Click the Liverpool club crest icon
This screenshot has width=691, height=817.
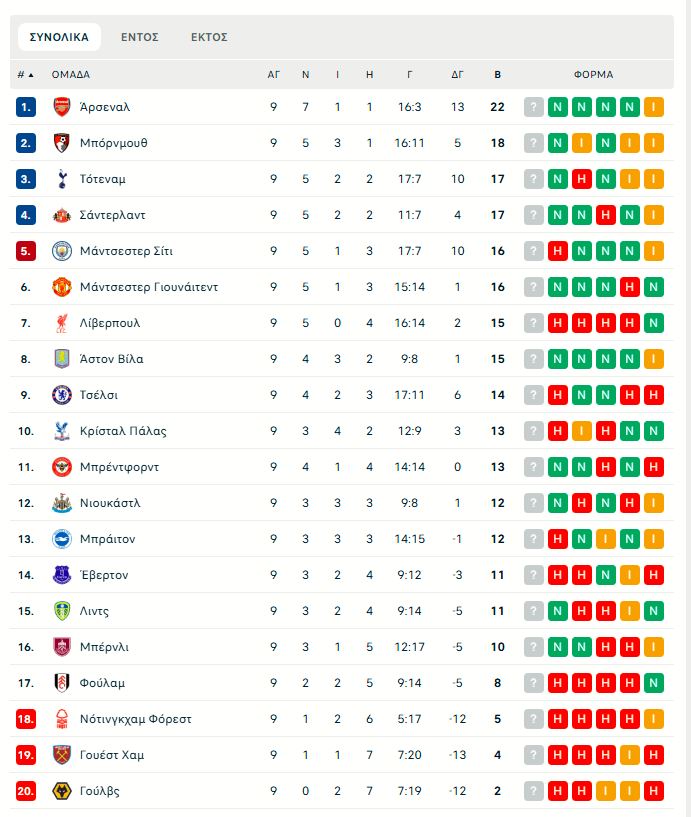click(x=62, y=323)
